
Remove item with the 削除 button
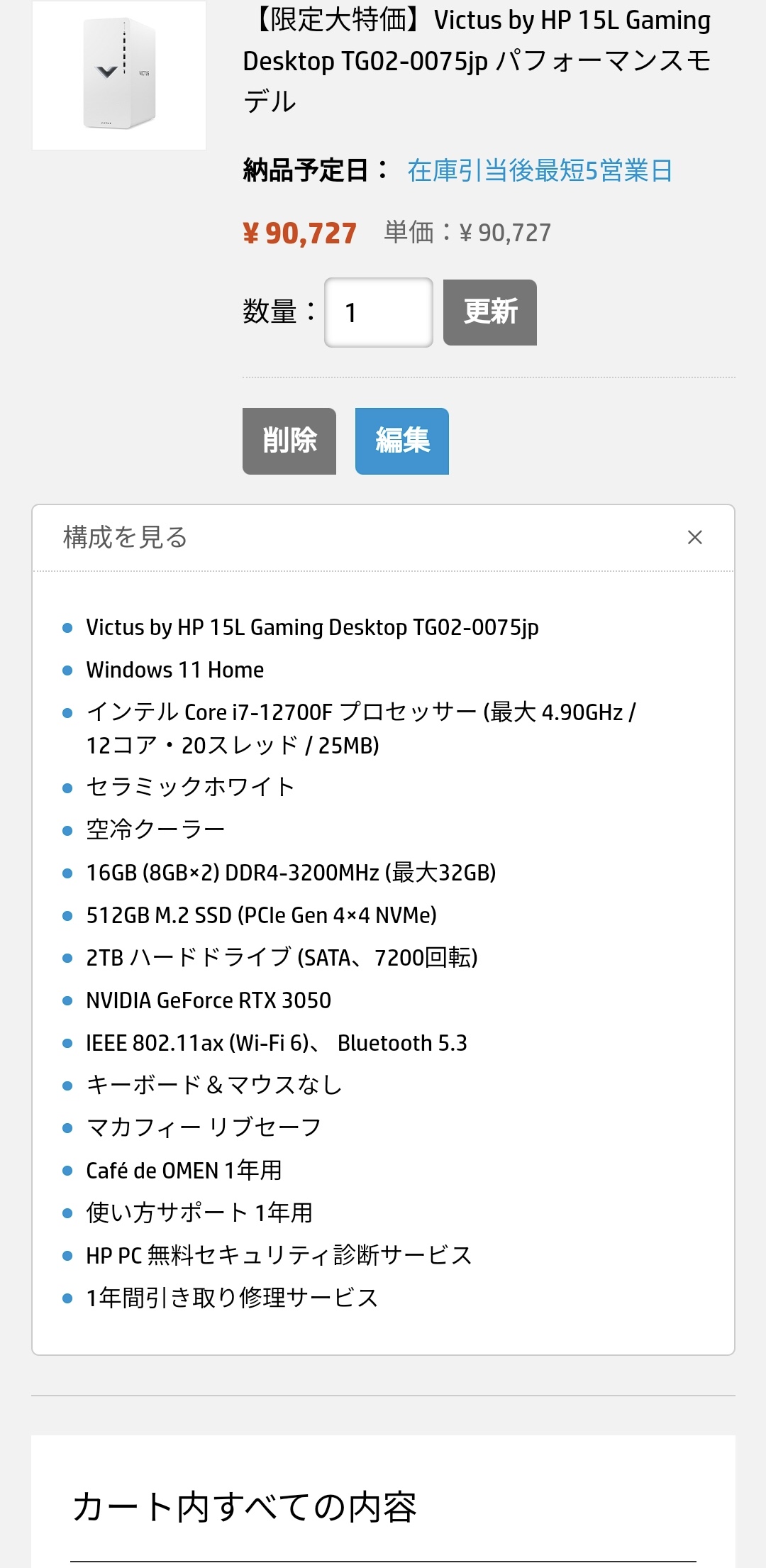pyautogui.click(x=289, y=441)
